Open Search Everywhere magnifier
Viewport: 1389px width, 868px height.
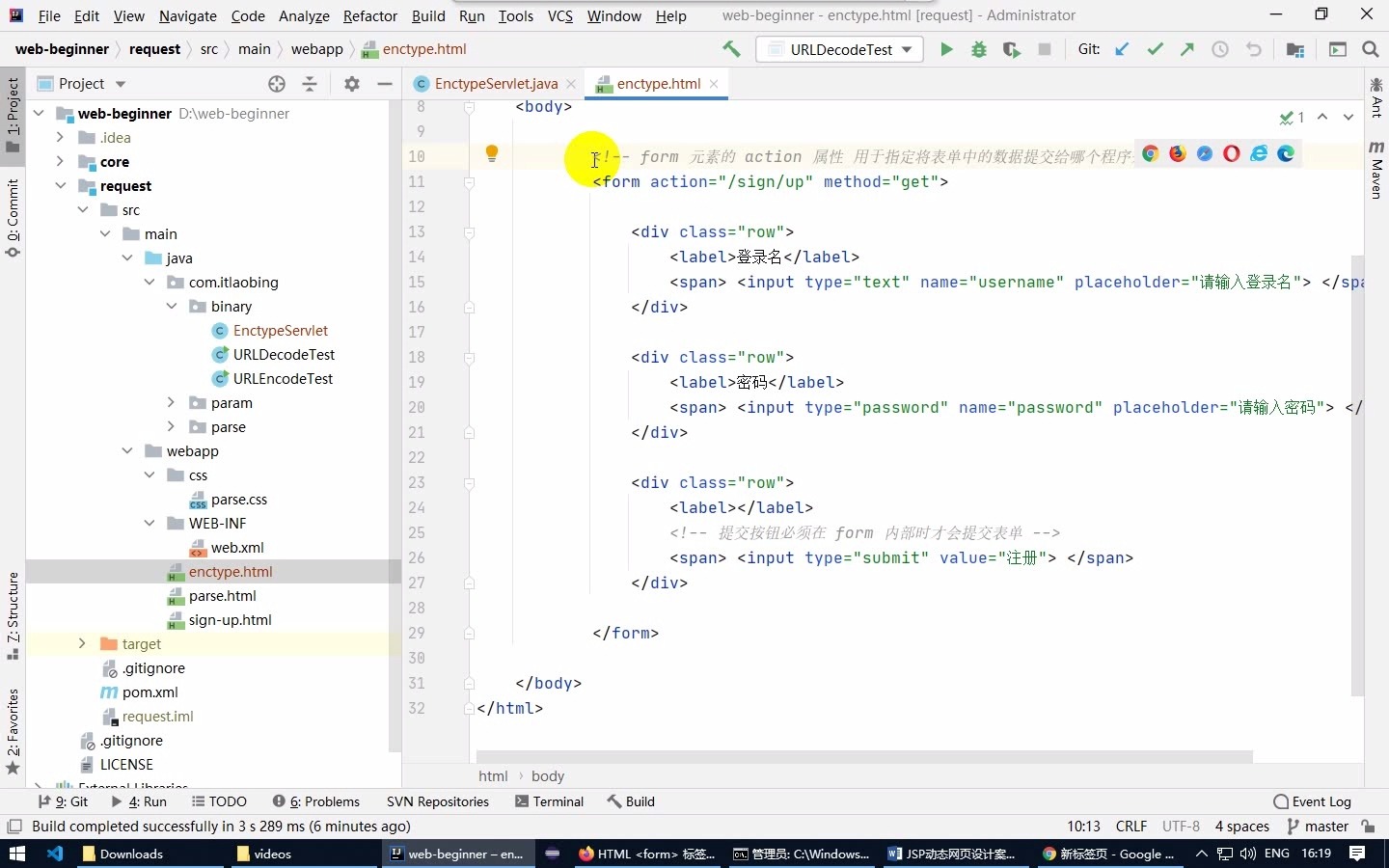[1369, 49]
